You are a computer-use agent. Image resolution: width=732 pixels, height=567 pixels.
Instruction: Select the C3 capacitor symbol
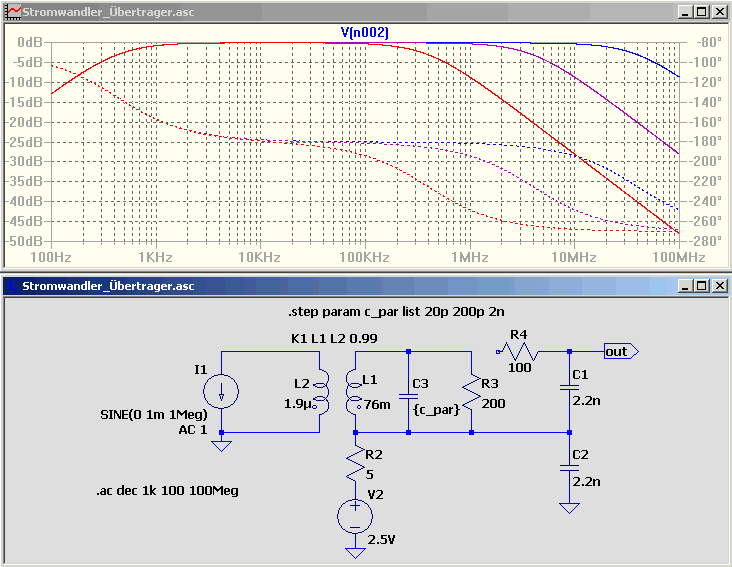[408, 396]
